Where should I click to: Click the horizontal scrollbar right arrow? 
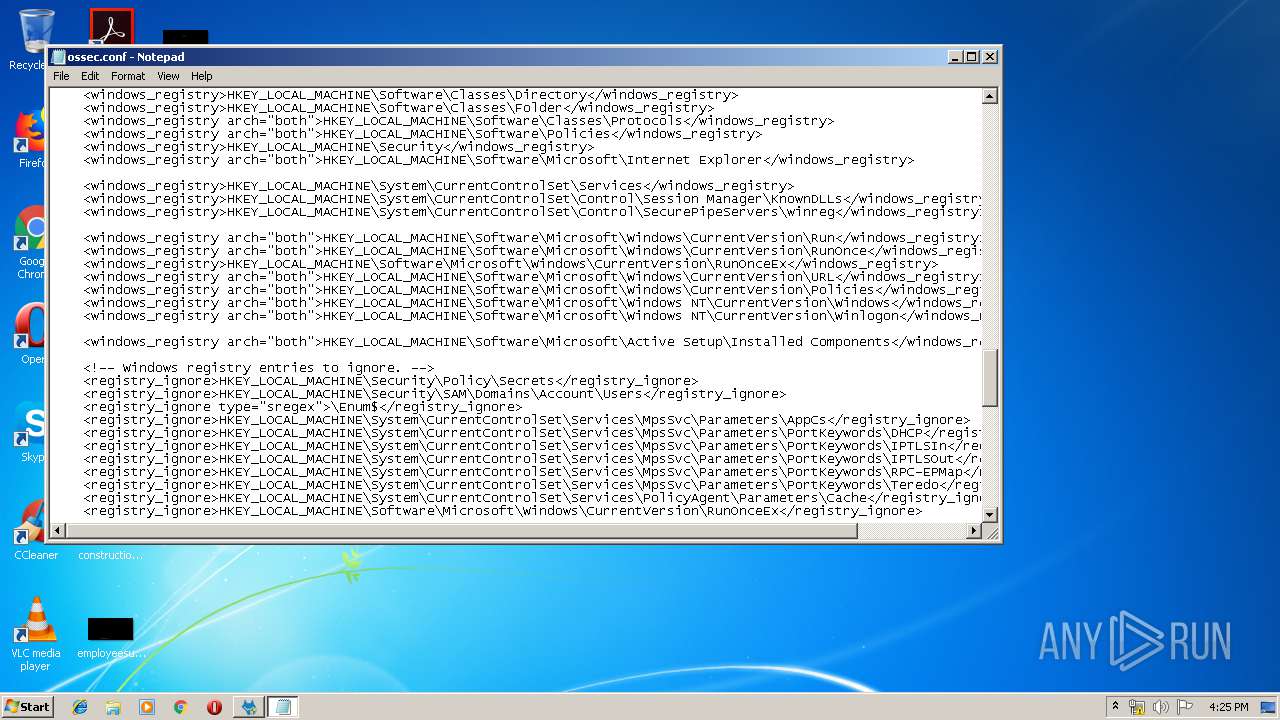(x=974, y=531)
